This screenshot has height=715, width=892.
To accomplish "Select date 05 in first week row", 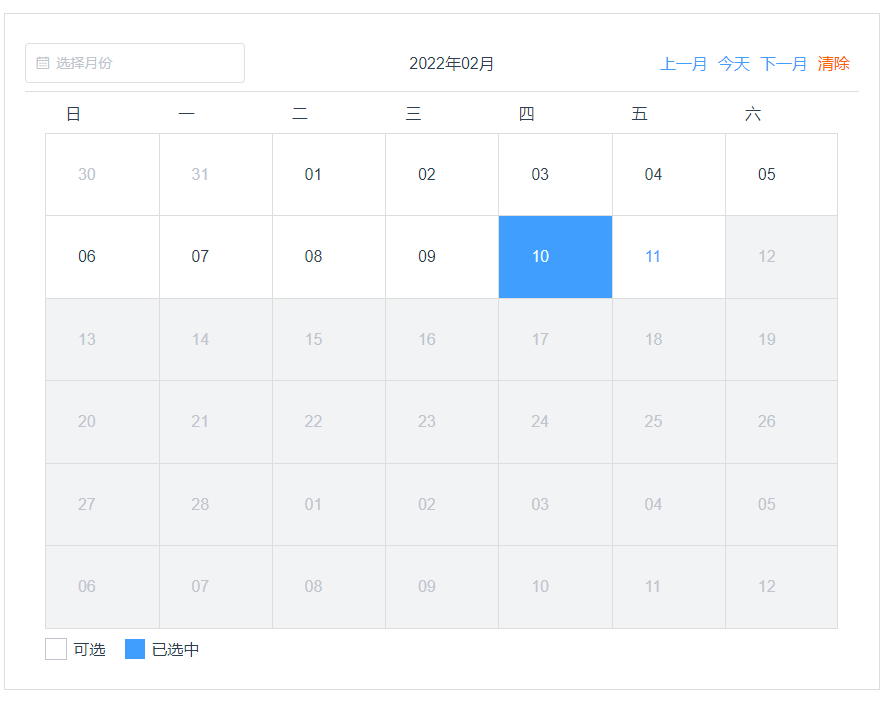I will pos(782,175).
